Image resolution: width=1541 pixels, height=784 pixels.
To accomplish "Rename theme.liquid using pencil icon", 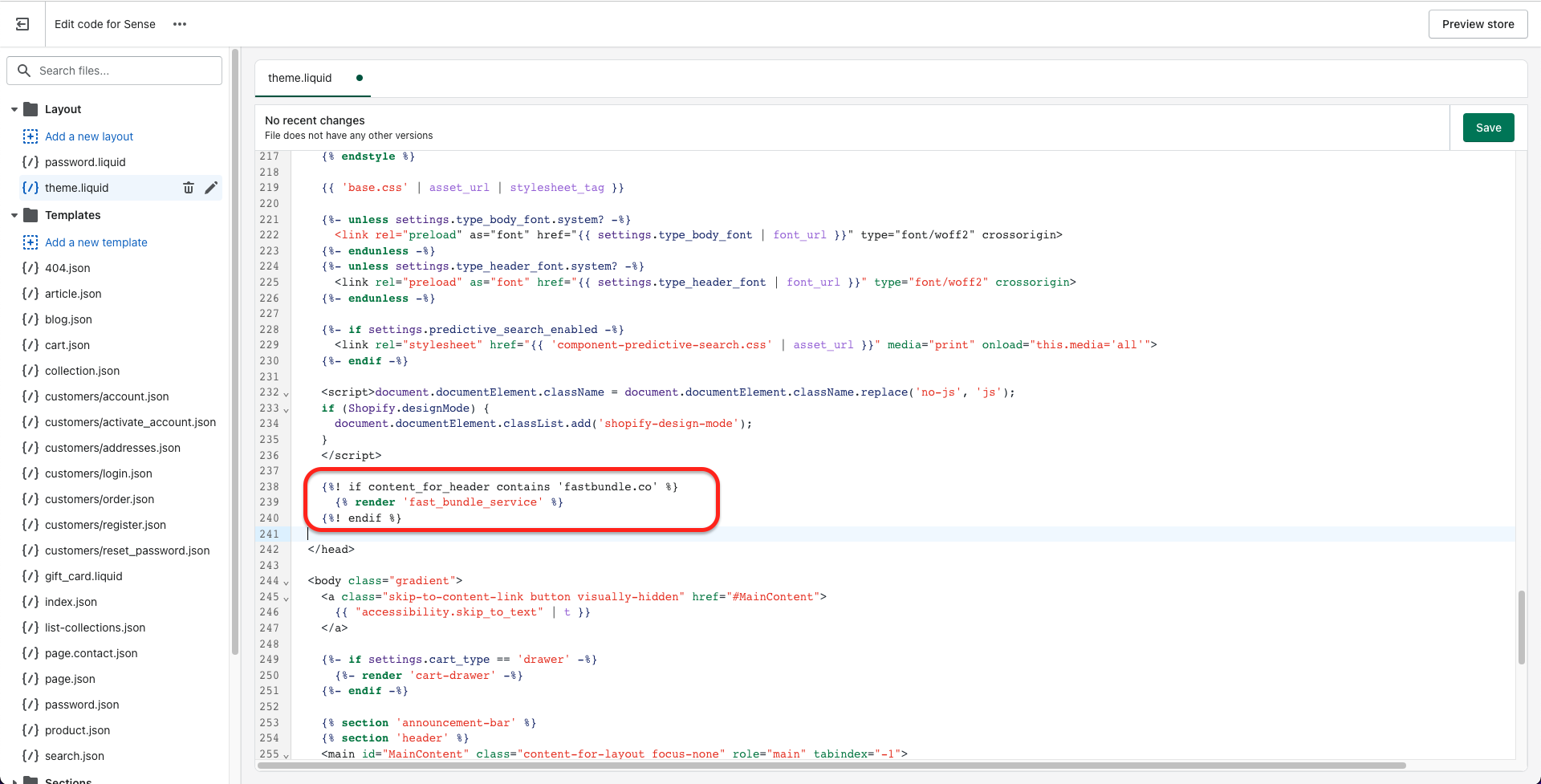I will pos(211,188).
